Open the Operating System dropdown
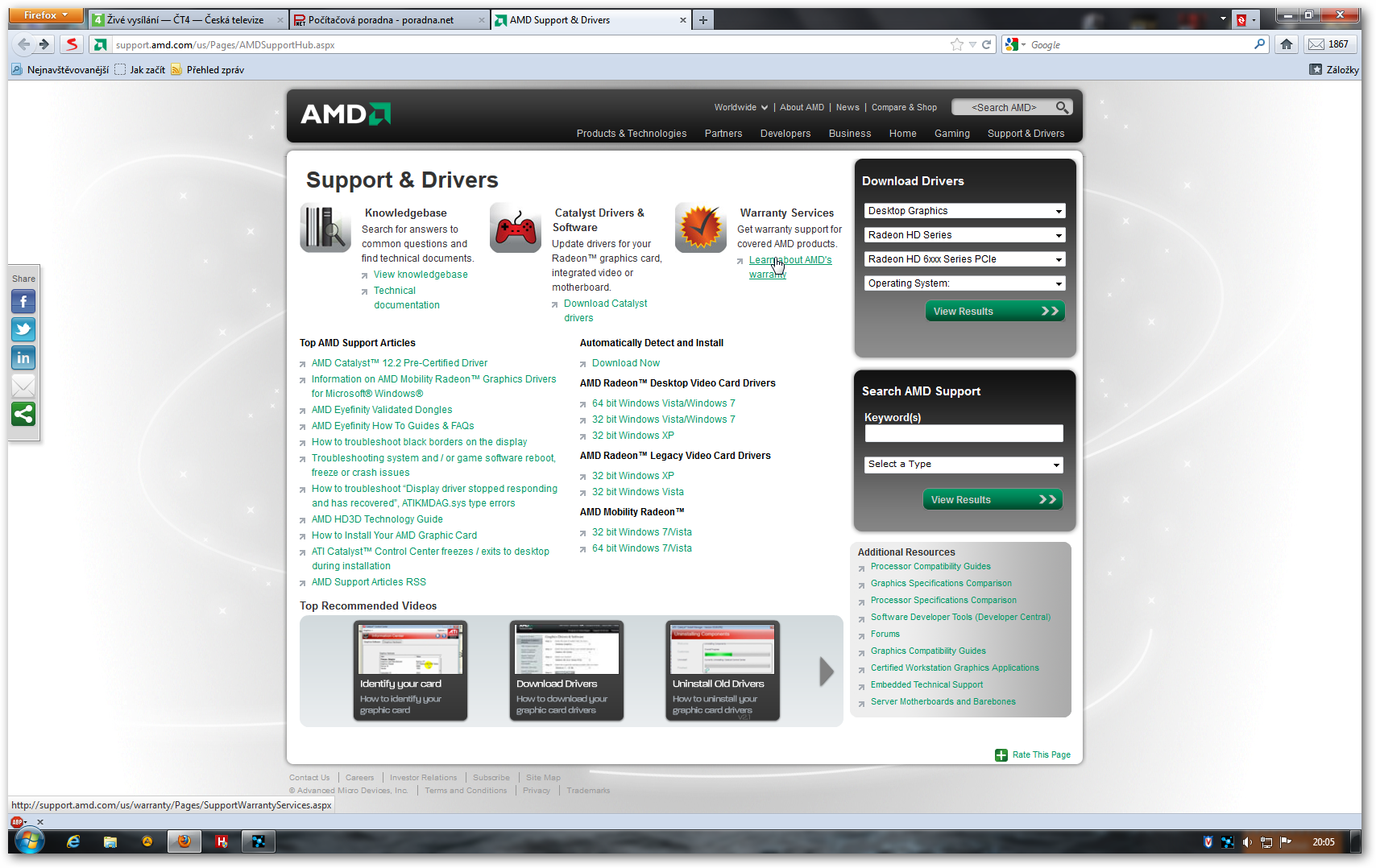The height and width of the screenshot is (868, 1376). click(965, 283)
